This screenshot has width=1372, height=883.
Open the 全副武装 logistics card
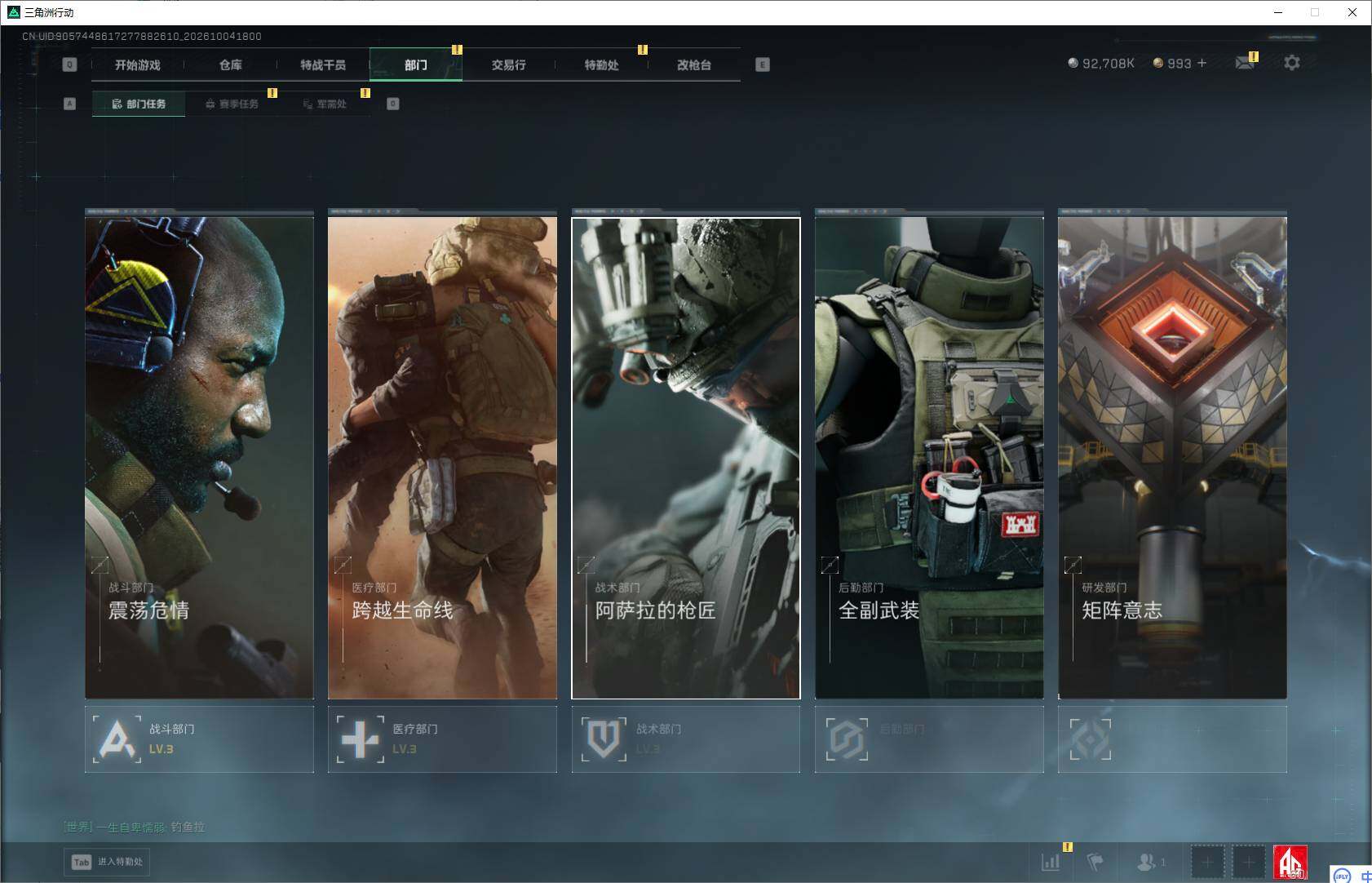coord(929,457)
